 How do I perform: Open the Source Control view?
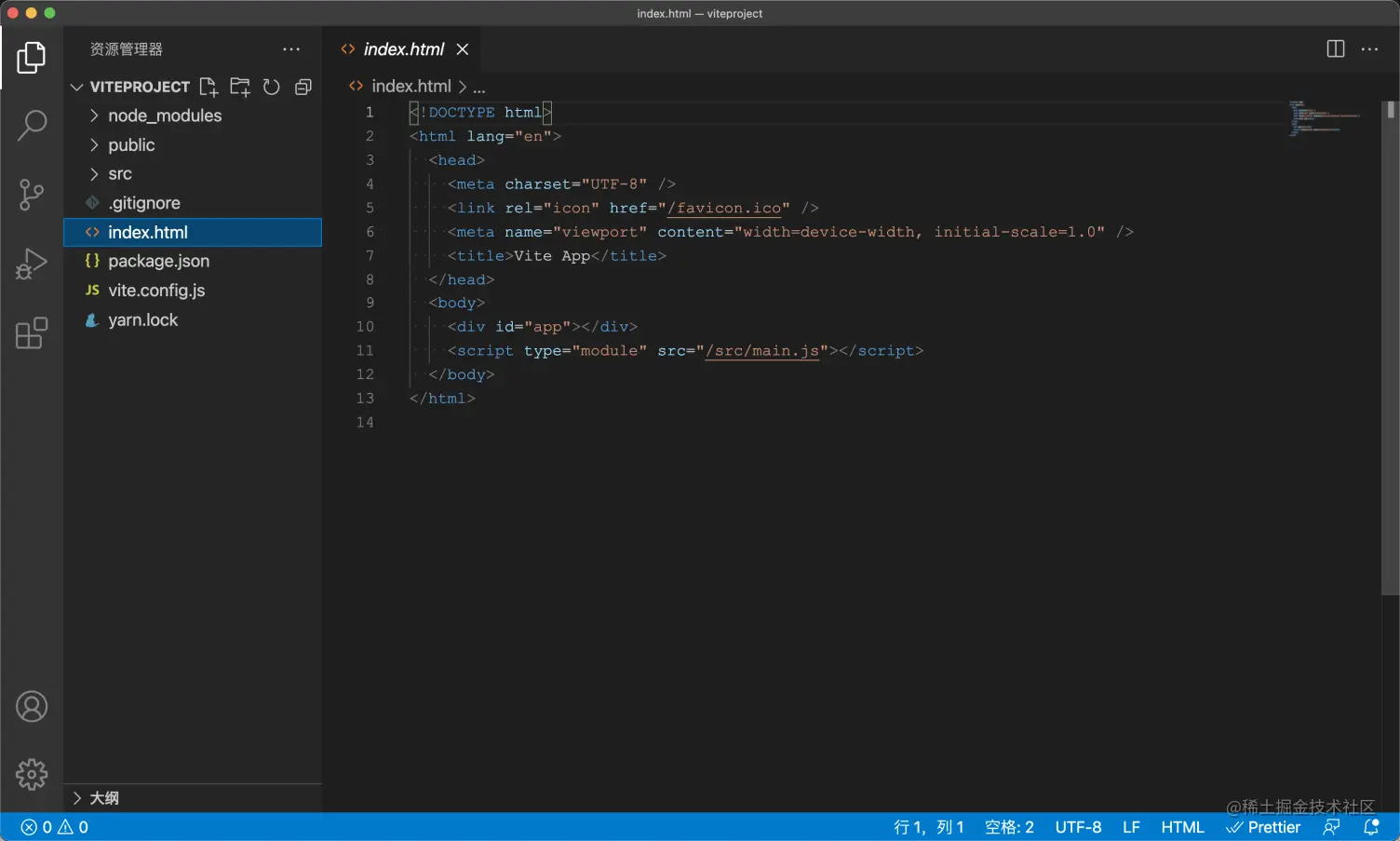(x=31, y=195)
